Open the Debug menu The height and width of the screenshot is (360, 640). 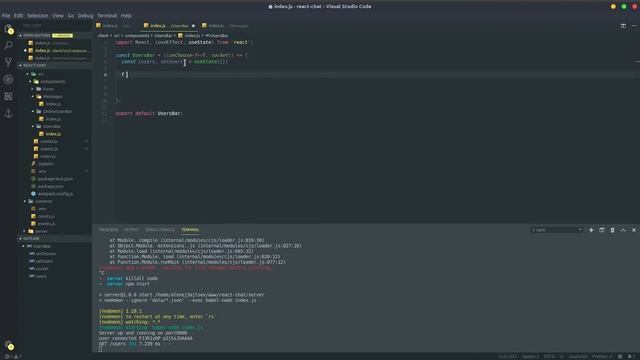pyautogui.click(x=85, y=16)
